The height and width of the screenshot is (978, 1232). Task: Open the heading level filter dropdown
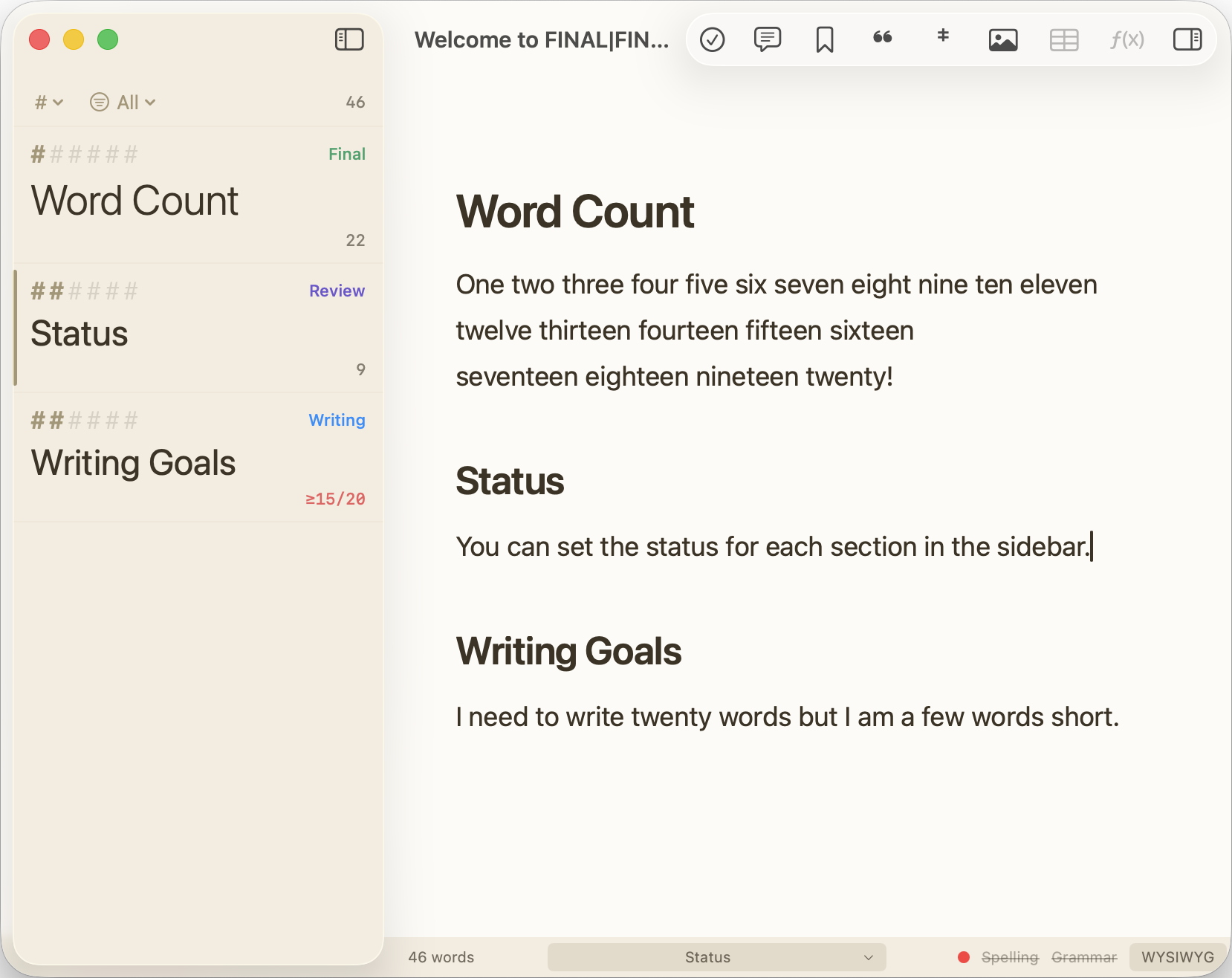pyautogui.click(x=49, y=103)
